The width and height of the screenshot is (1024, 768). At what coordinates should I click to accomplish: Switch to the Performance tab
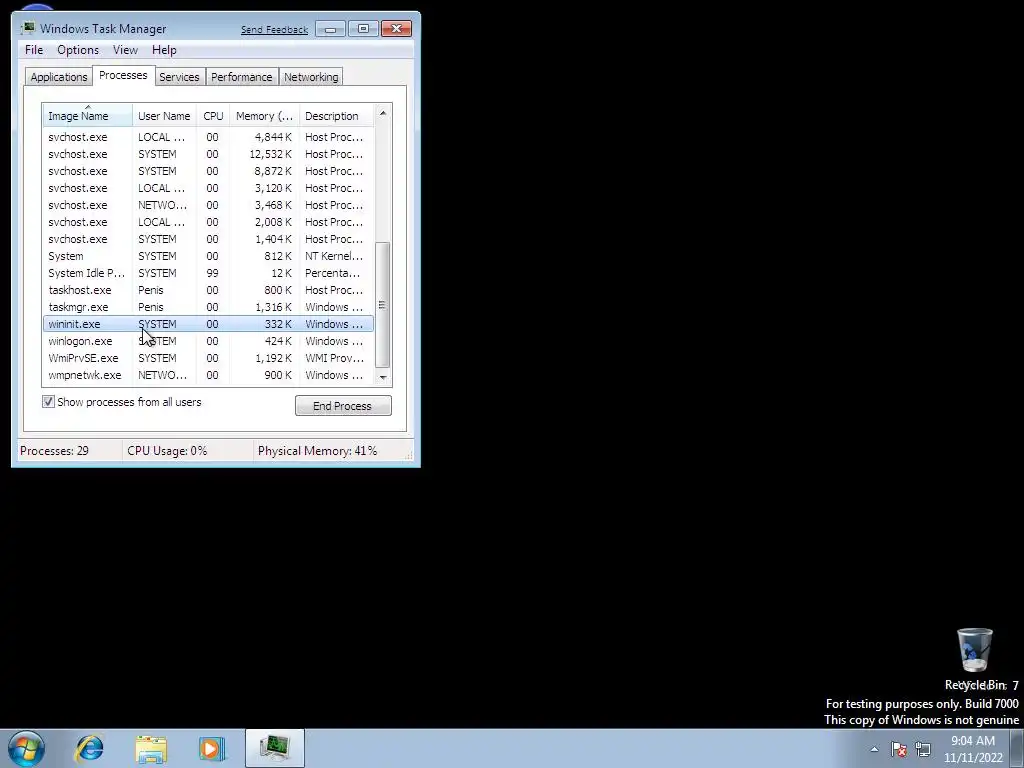(x=242, y=76)
